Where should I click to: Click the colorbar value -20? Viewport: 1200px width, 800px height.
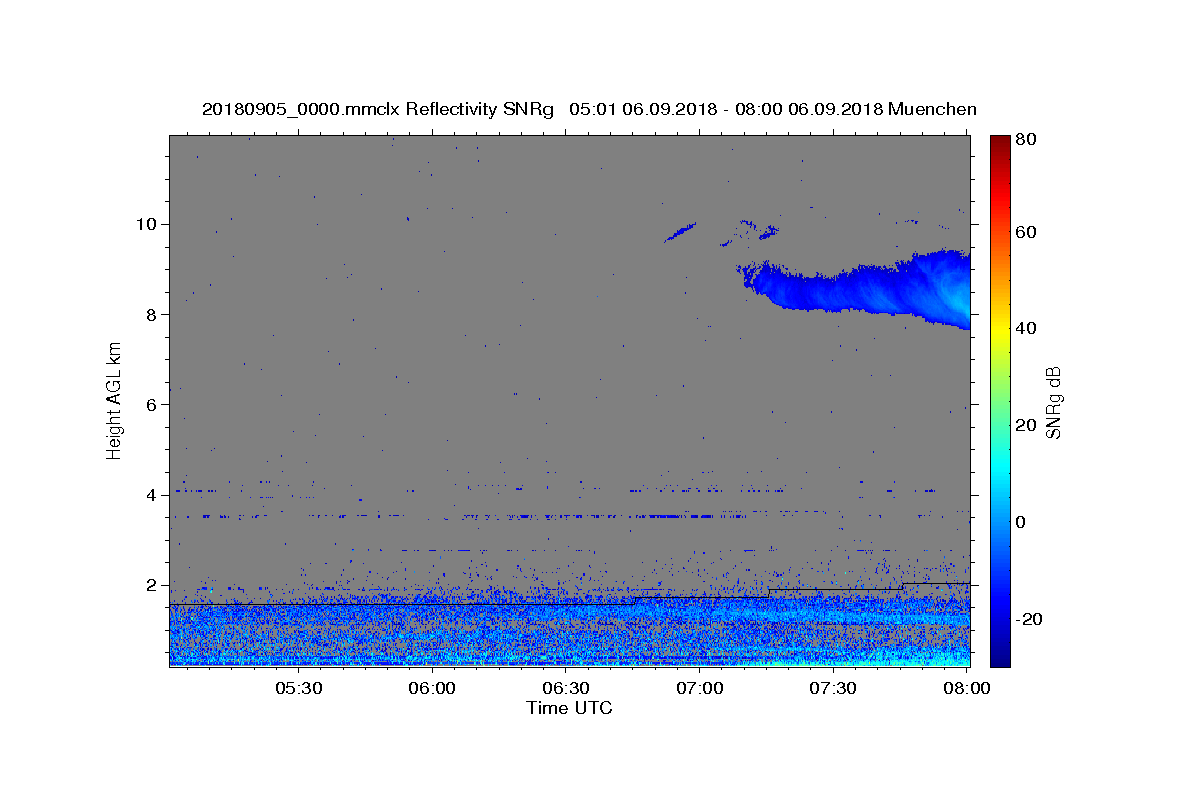coord(1028,619)
